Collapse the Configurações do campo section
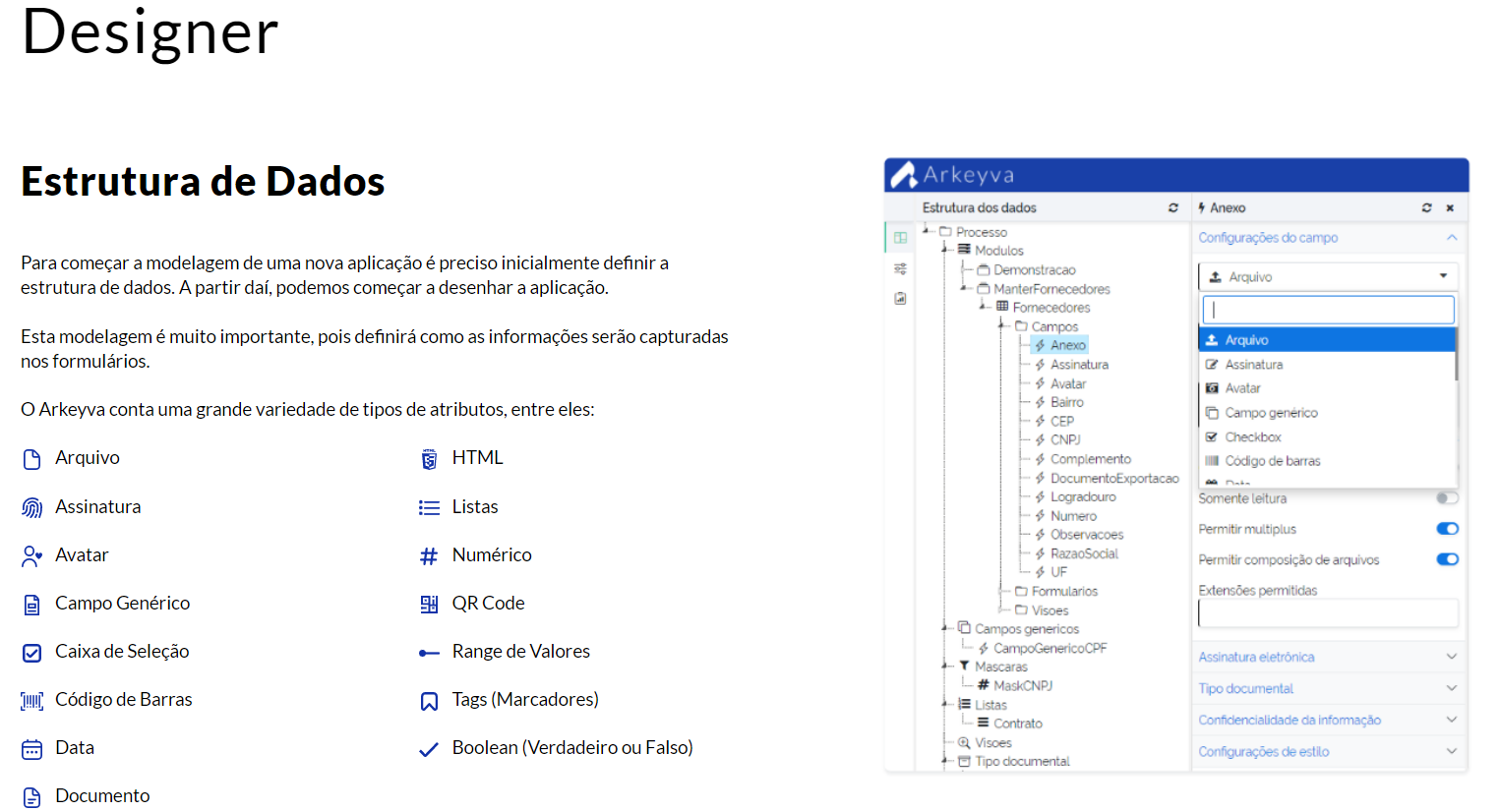This screenshot has height=812, width=1500. pos(1451,237)
